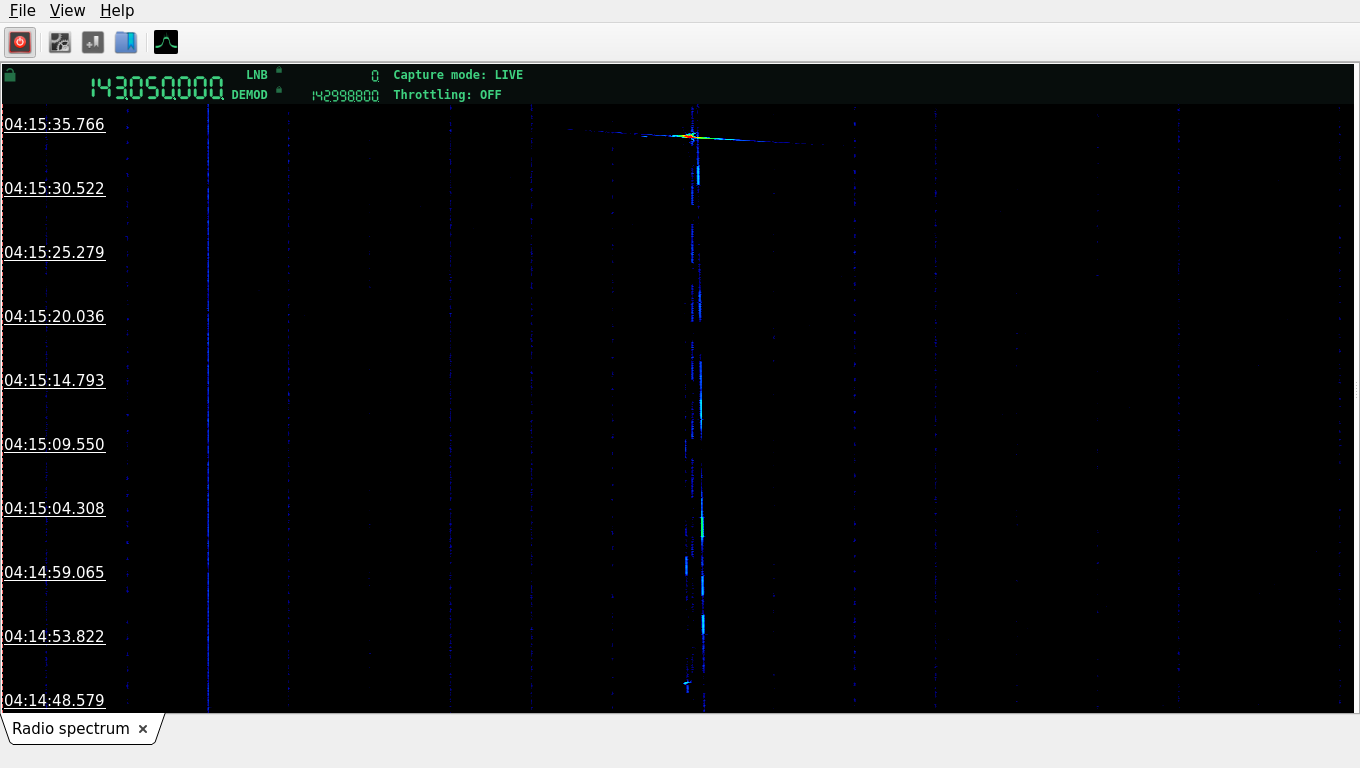Viewport: 1360px width, 768px height.
Task: Click the 04:15:14.793 timestamp
Action: [54, 381]
